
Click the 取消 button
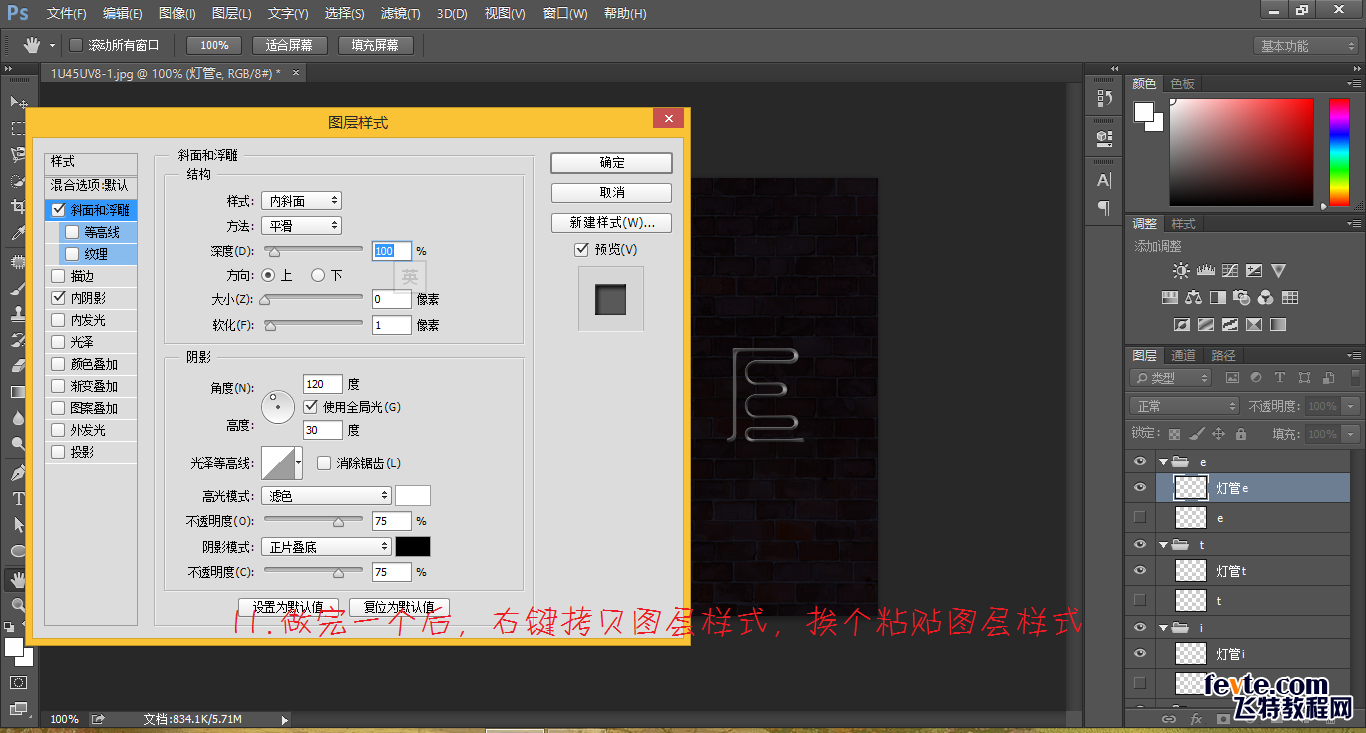click(x=611, y=192)
